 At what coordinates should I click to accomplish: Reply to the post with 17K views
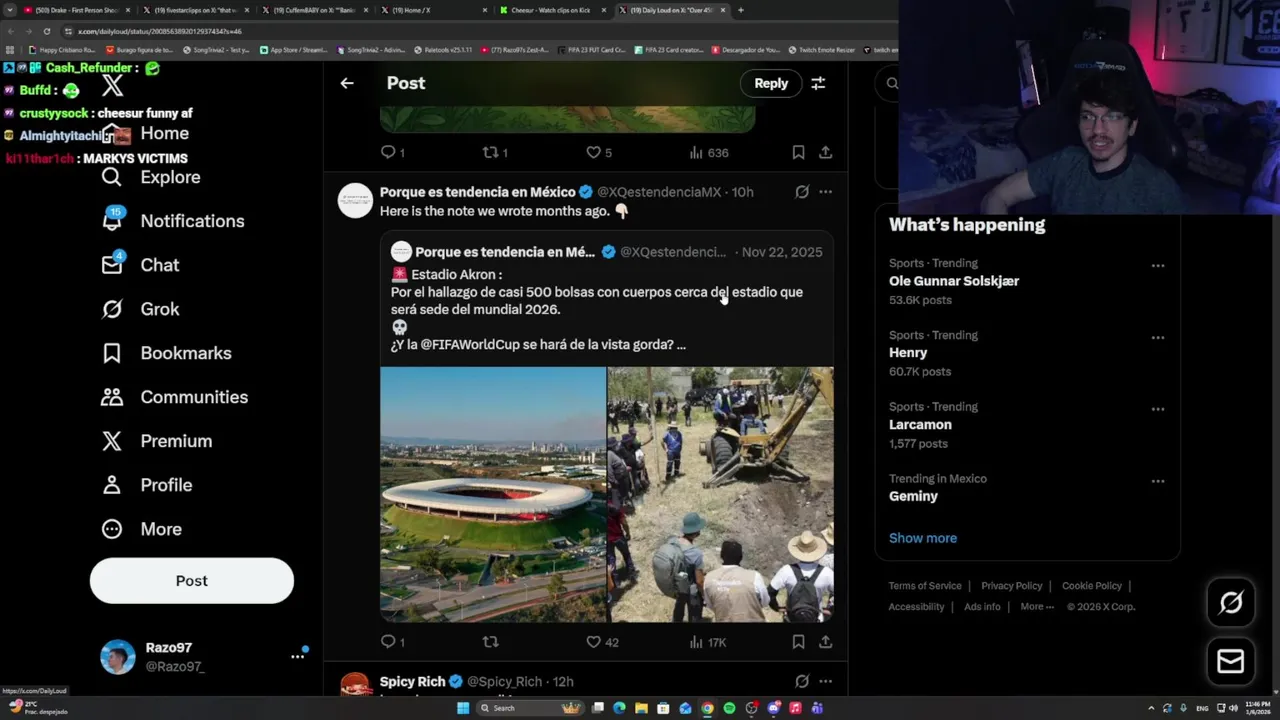click(389, 642)
